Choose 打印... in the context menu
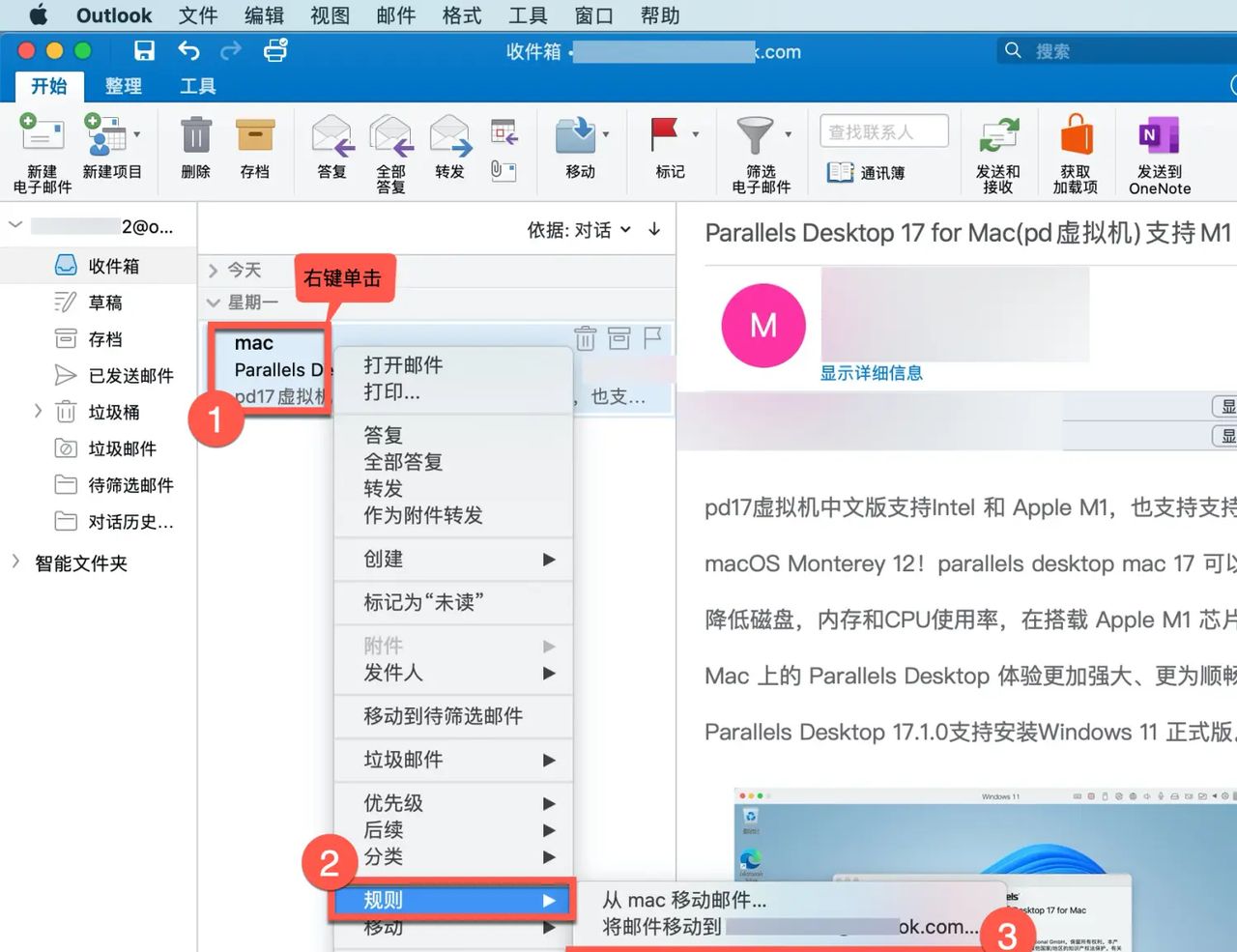Screen dimensions: 1237x952 (453, 392)
